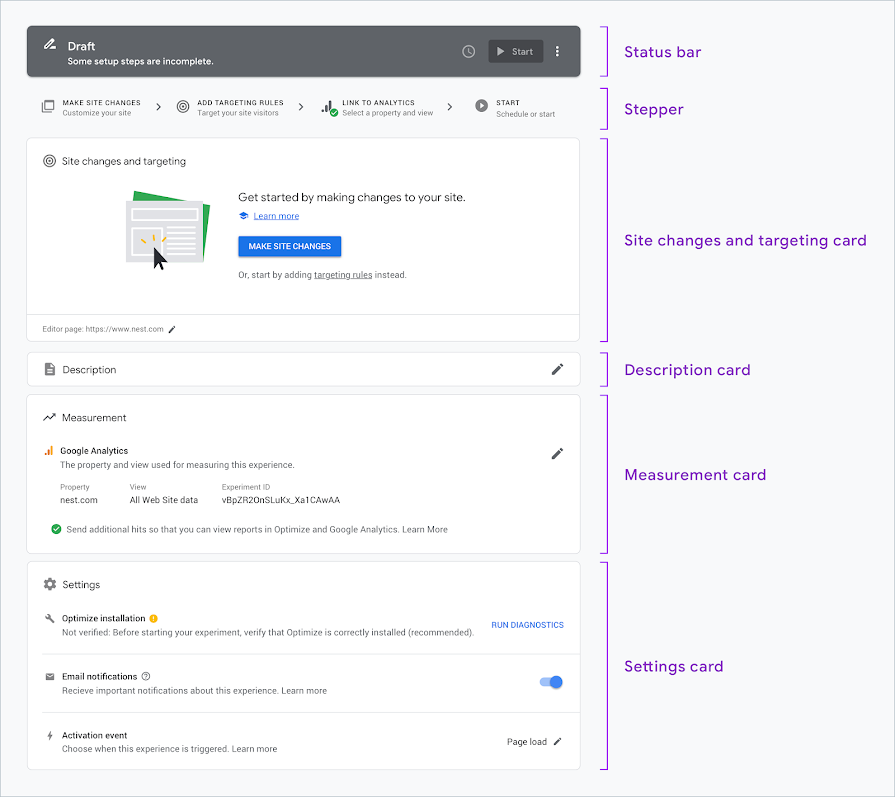Click the Activation event lightning bolt icon

pyautogui.click(x=50, y=735)
